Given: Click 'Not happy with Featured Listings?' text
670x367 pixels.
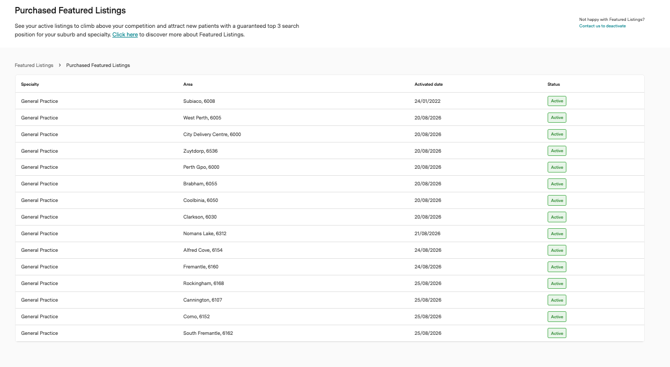Looking at the screenshot, I should pyautogui.click(x=611, y=20).
